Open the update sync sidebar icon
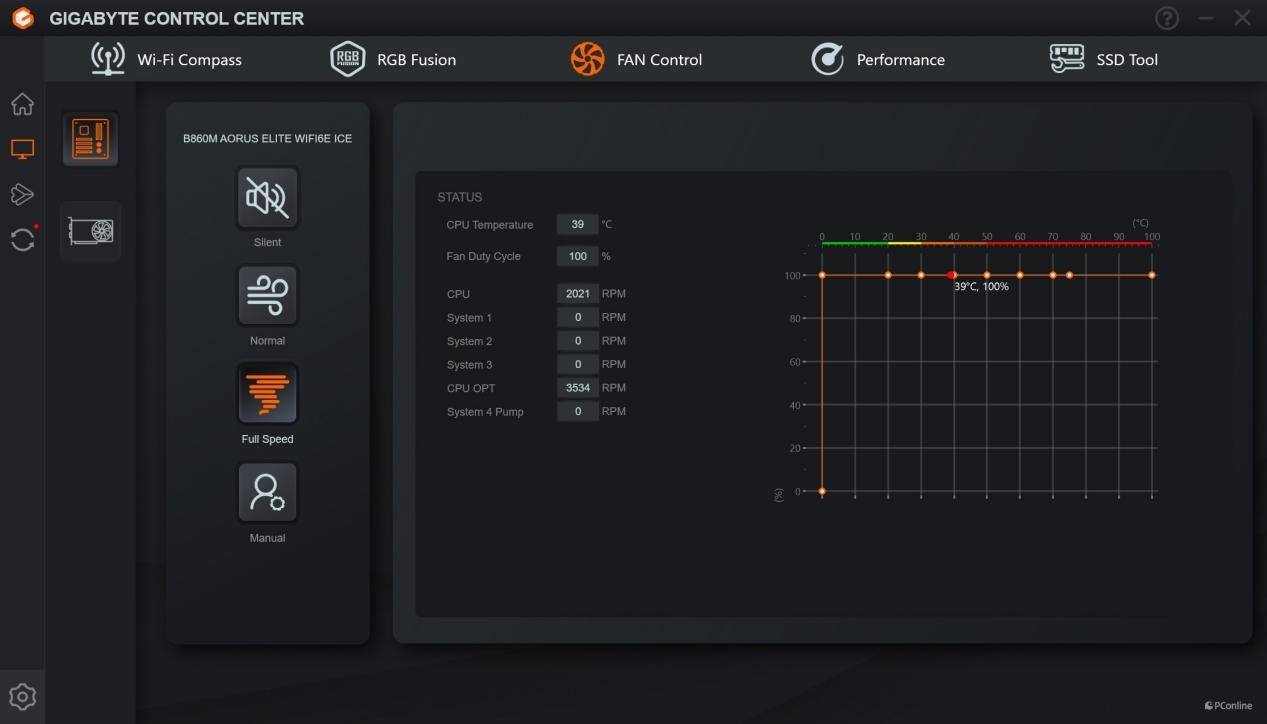This screenshot has width=1267, height=724. (22, 239)
